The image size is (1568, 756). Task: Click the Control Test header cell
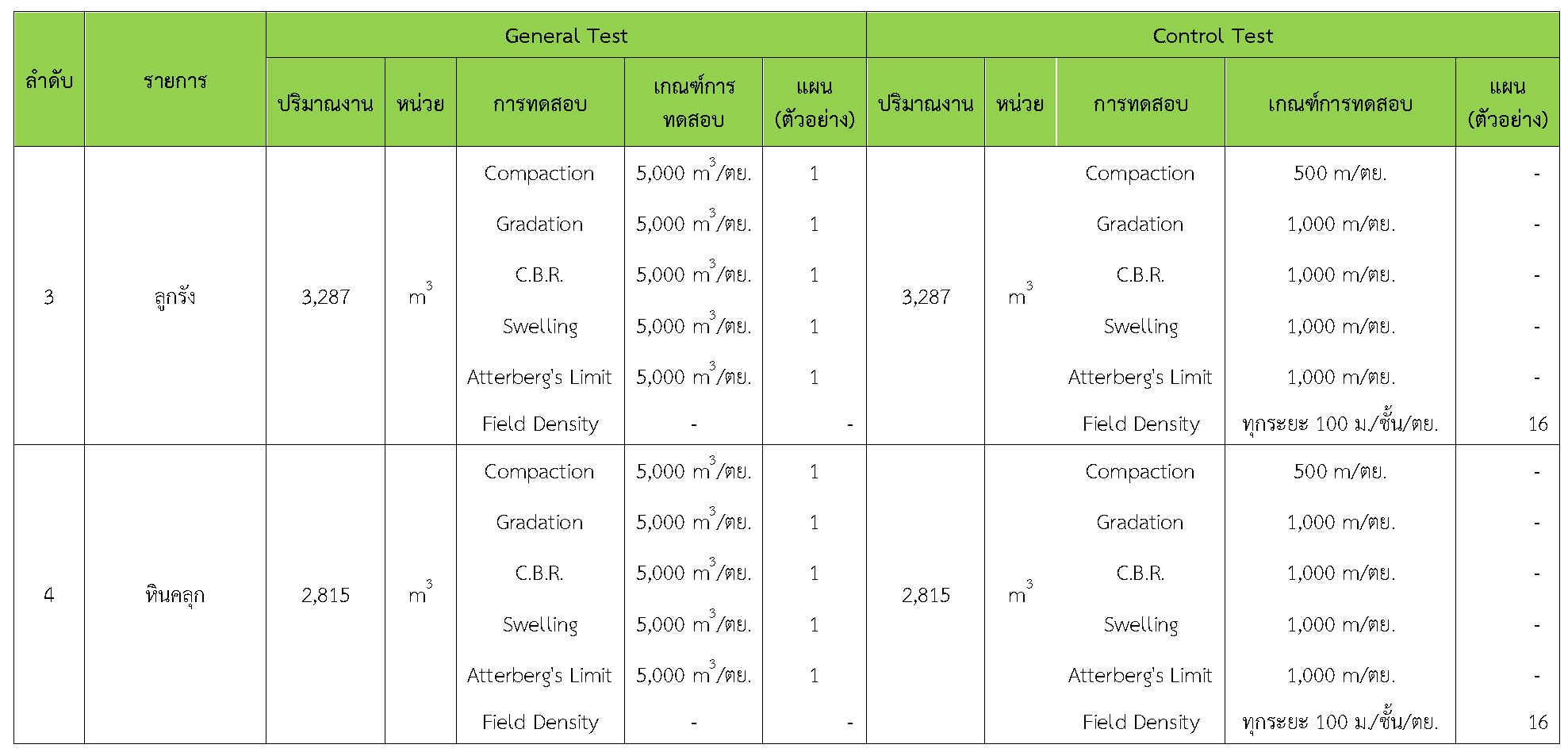point(1212,36)
